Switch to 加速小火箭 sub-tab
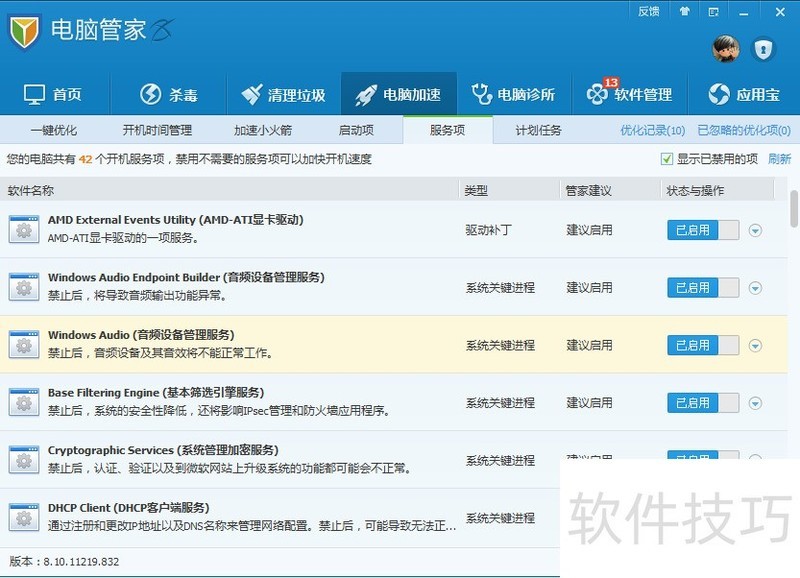 (263, 131)
